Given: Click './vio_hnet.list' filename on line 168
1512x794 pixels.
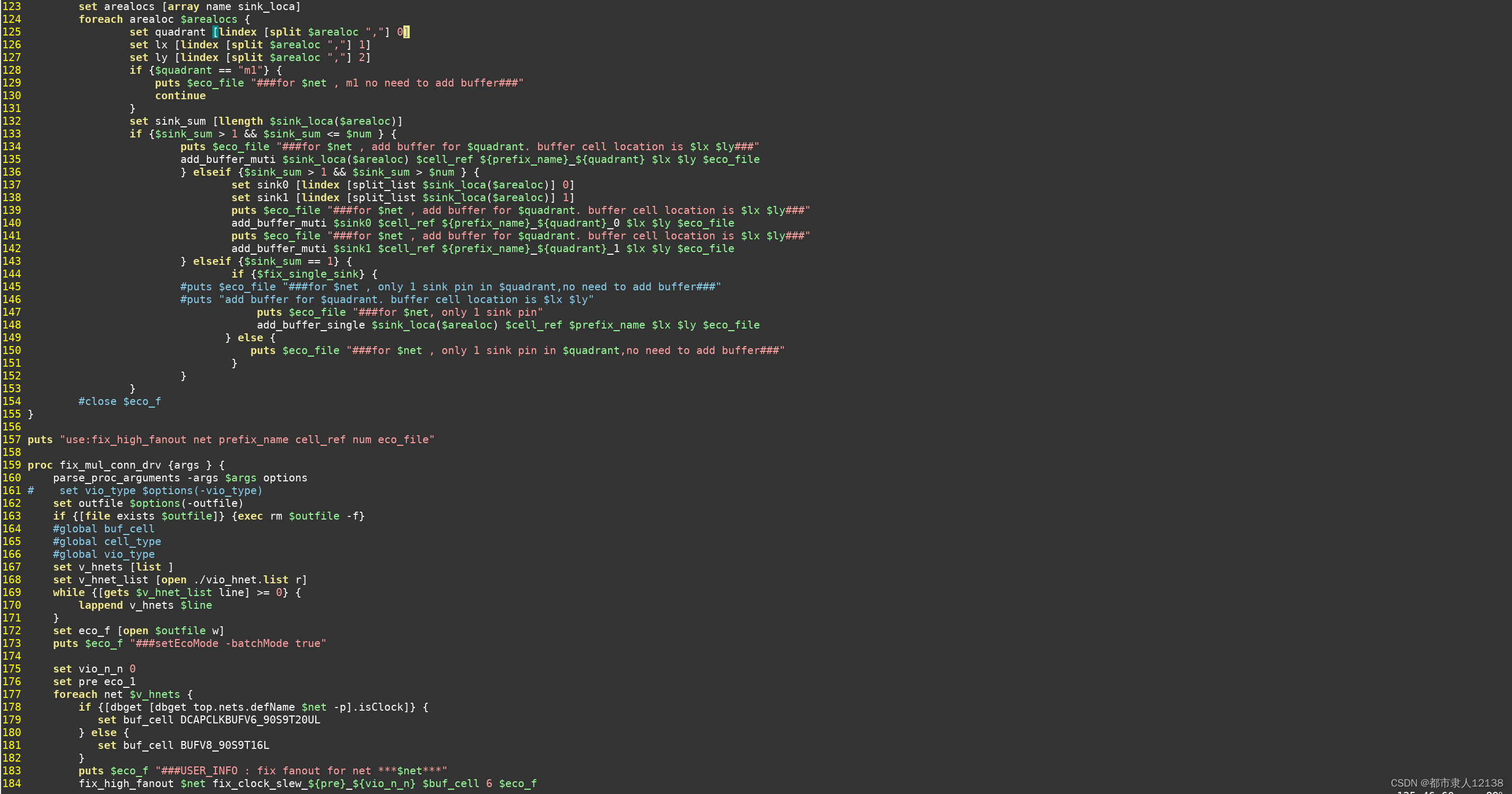Looking at the screenshot, I should point(240,580).
